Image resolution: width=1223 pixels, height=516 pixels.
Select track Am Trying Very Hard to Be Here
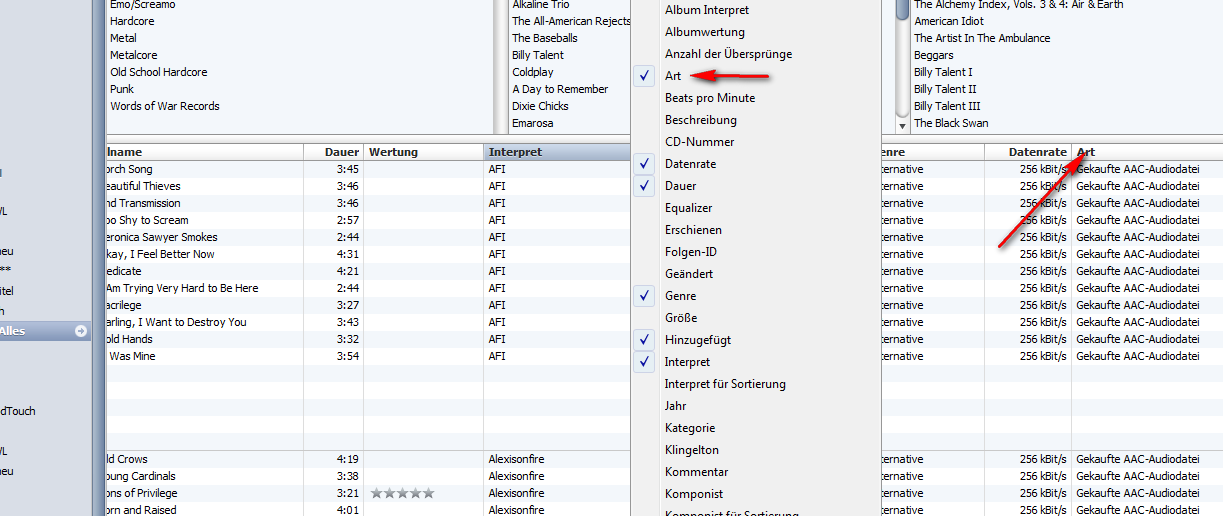tap(184, 288)
